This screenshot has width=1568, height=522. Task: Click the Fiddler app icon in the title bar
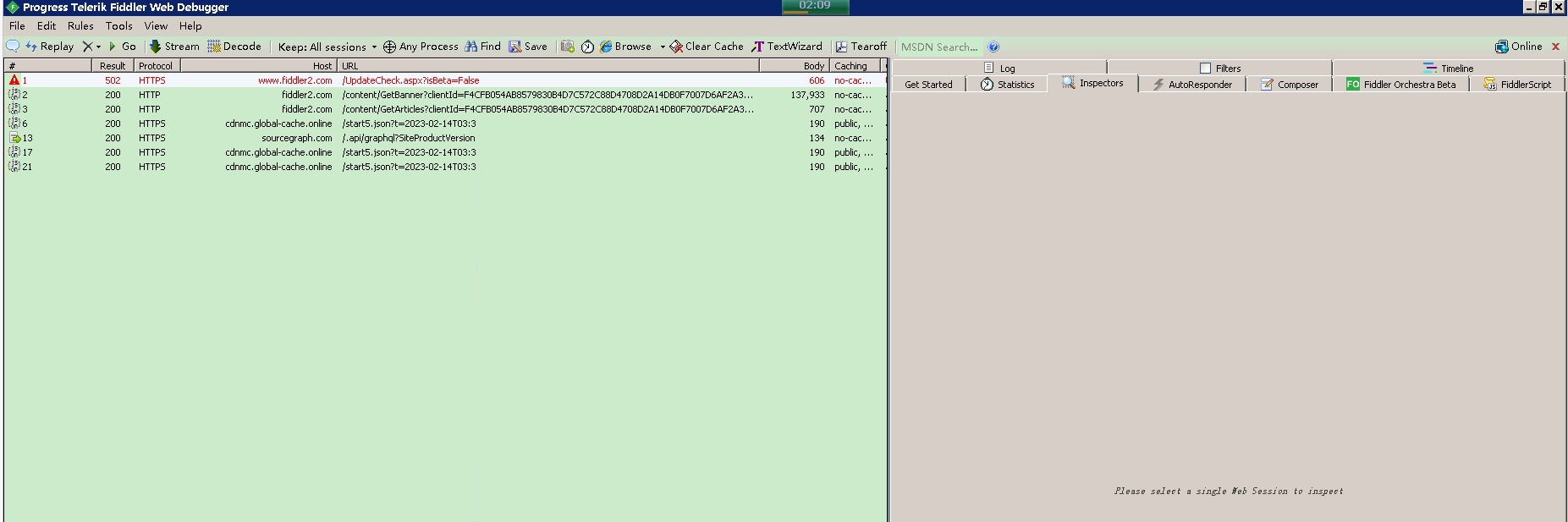point(12,7)
